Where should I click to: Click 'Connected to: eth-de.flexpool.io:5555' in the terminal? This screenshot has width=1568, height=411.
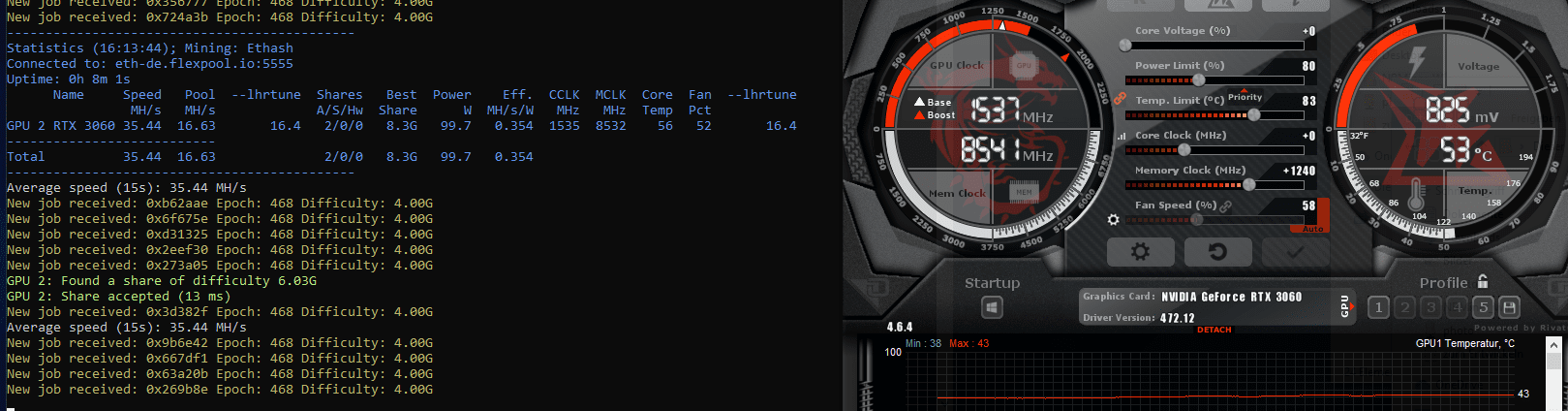click(x=150, y=64)
